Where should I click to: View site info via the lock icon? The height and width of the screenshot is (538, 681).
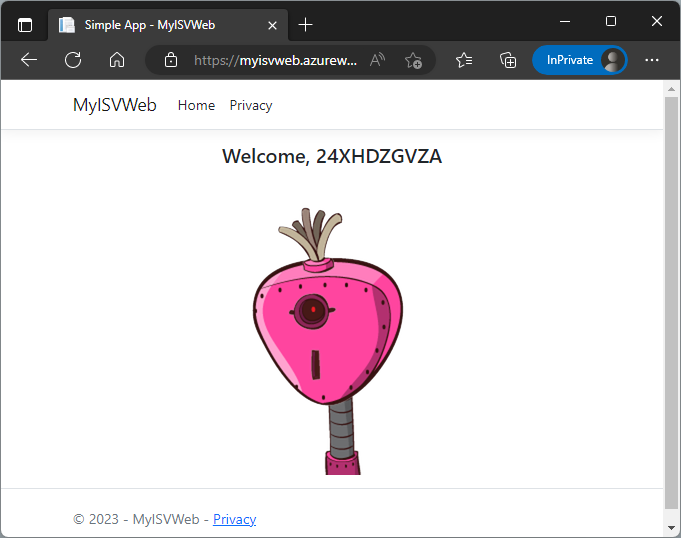(171, 60)
